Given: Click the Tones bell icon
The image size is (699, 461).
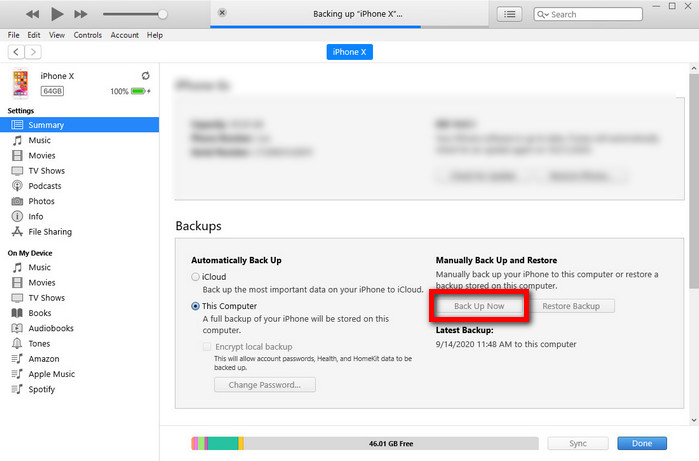Looking at the screenshot, I should [17, 343].
